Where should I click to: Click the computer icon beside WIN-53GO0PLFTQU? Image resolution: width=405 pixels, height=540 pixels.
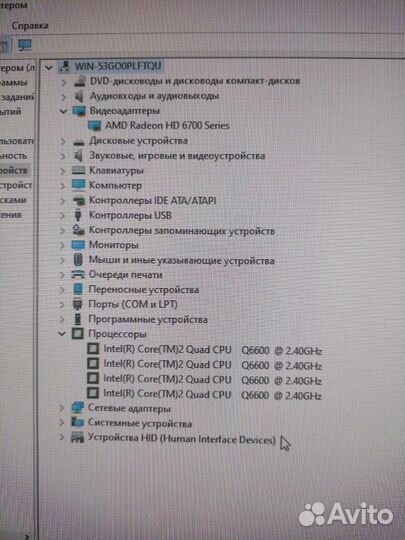(65, 66)
